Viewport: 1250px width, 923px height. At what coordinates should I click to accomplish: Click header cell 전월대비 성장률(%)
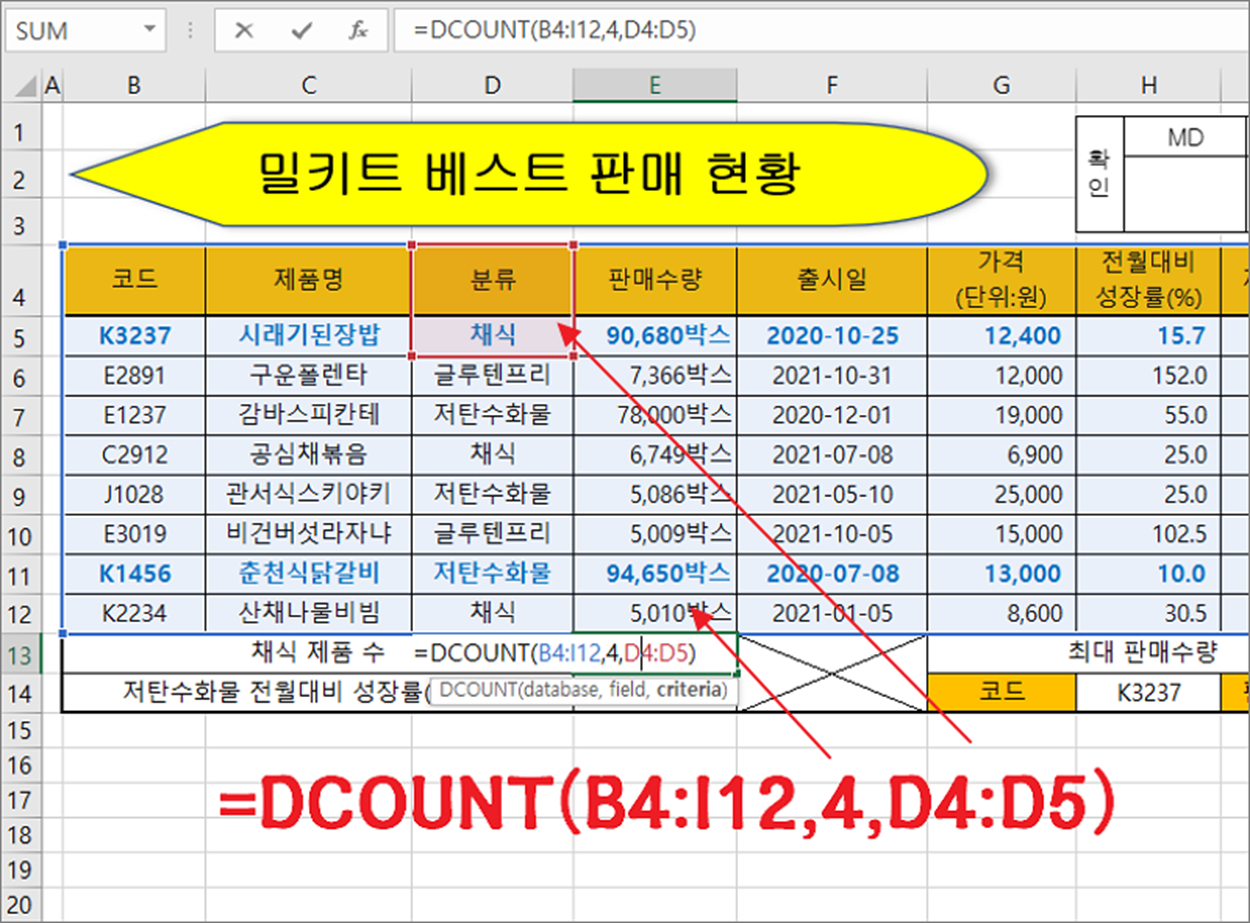[x=1148, y=281]
